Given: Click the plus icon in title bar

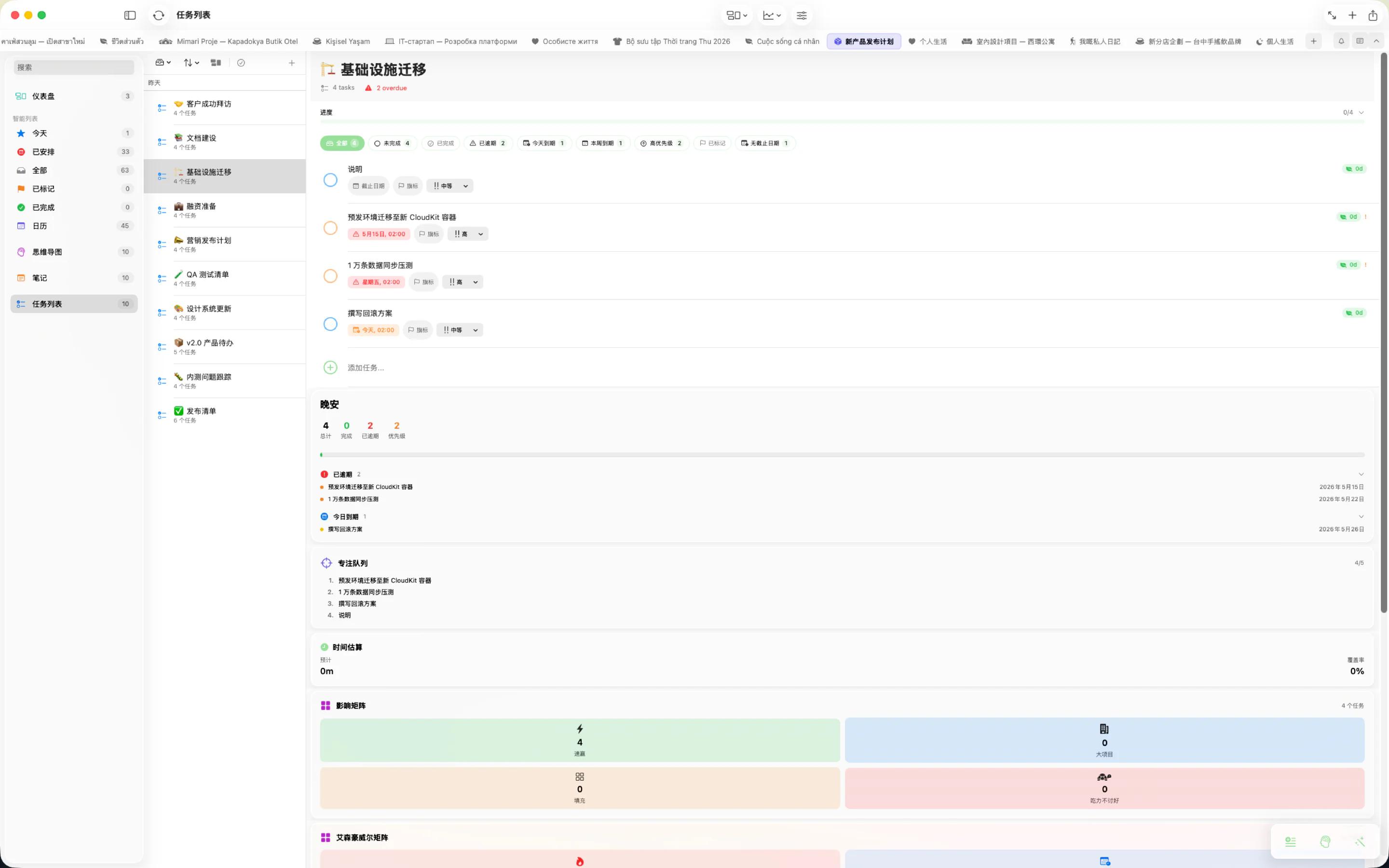Looking at the screenshot, I should [1352, 15].
